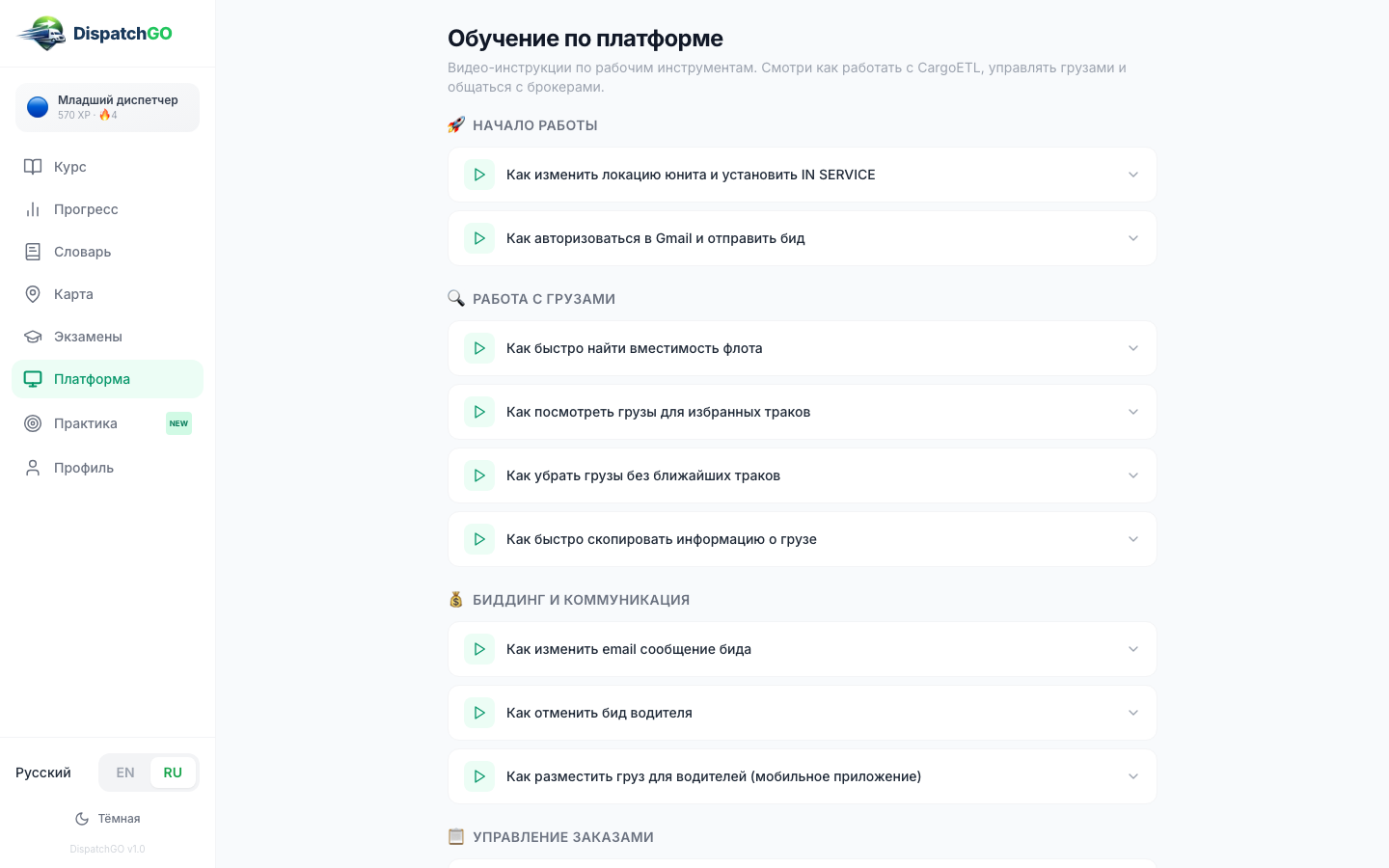This screenshot has width=1389, height=868.
Task: Click title 'Как быстро скопировать информацию о грузе'
Action: 662,539
